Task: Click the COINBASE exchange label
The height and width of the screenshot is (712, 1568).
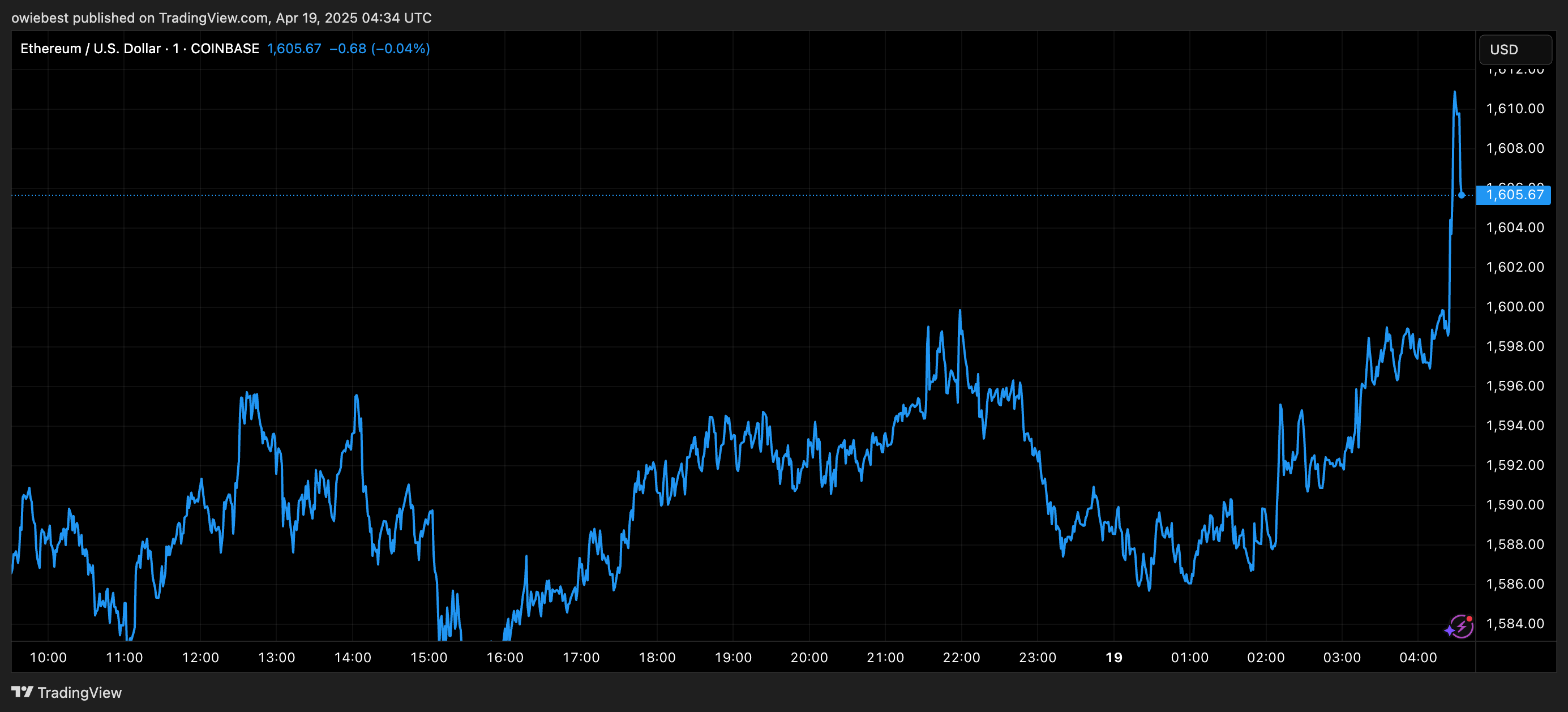Action: [225, 49]
